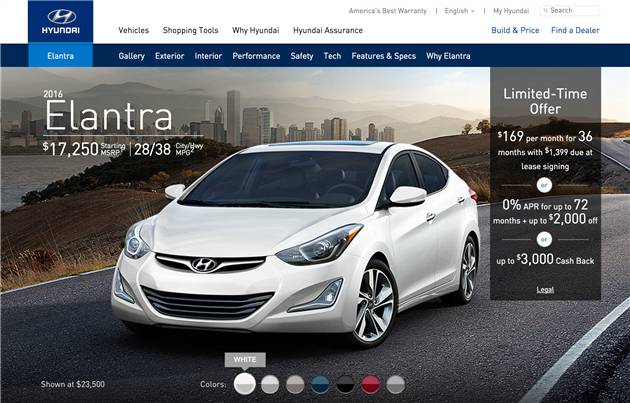Select the red color swatch
The height and width of the screenshot is (403, 630).
370,384
